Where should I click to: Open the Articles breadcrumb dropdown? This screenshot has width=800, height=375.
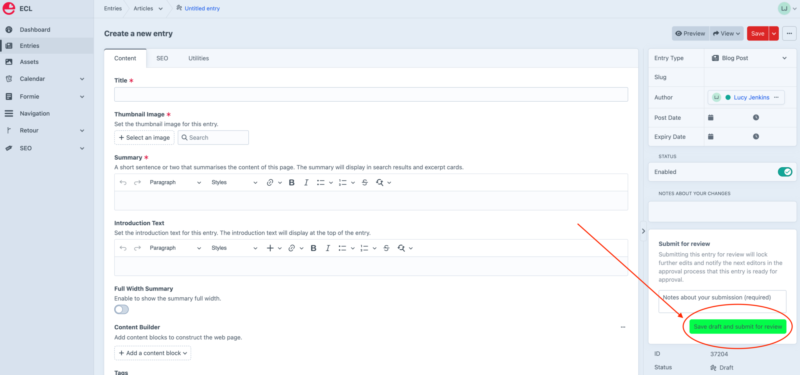coord(161,8)
